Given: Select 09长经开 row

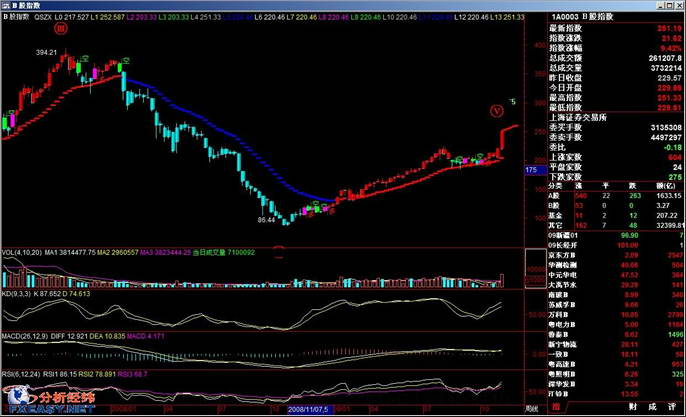Looking at the screenshot, I should click(x=616, y=245).
